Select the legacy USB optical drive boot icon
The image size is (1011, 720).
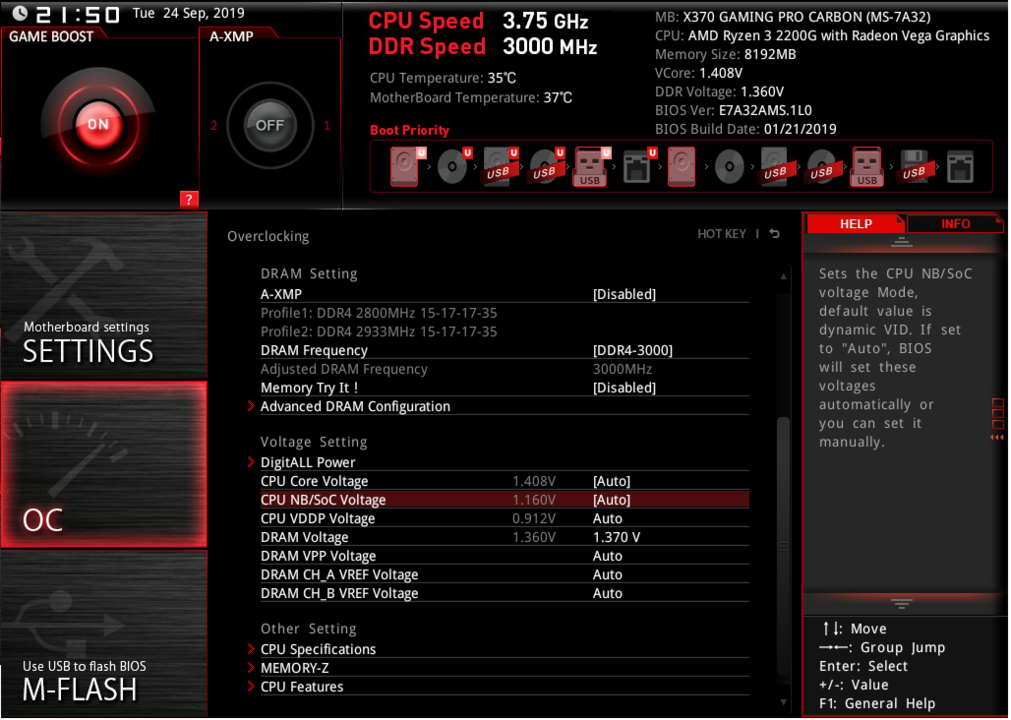pyautogui.click(x=821, y=166)
